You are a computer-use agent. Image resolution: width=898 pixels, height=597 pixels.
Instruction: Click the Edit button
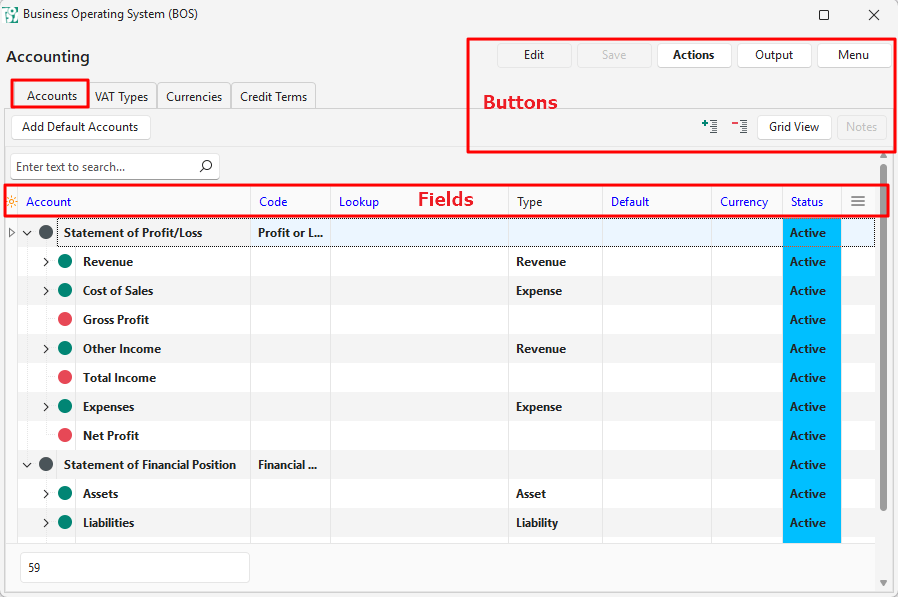534,55
